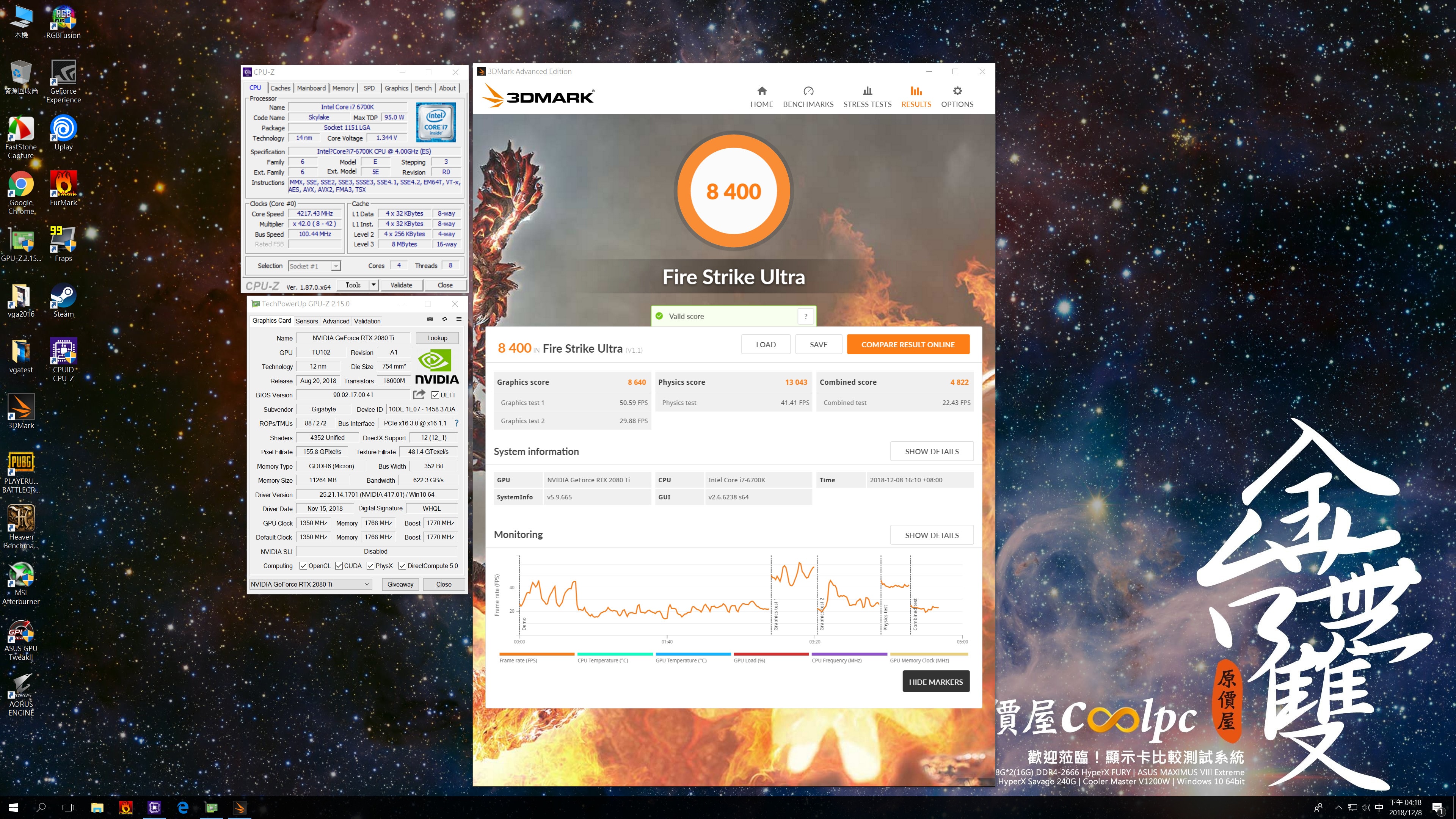Image resolution: width=1456 pixels, height=819 pixels.
Task: Open Microsoft Edge from taskbar
Action: click(182, 808)
